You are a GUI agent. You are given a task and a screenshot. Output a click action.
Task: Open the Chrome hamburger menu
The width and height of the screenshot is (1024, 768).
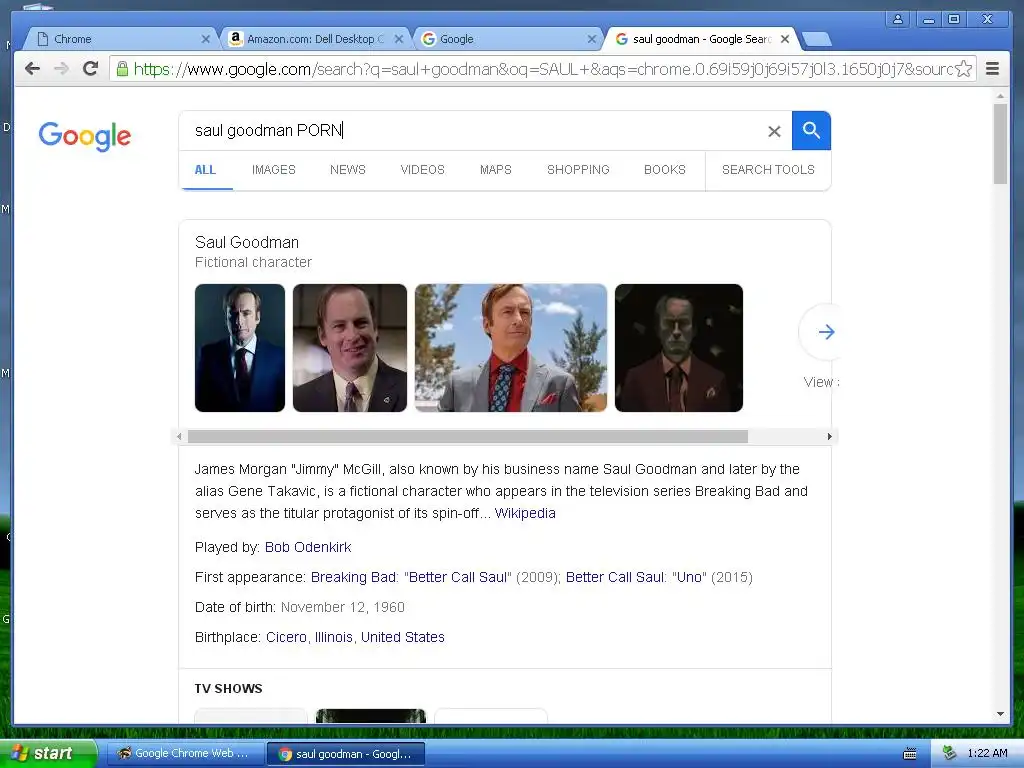coord(992,69)
